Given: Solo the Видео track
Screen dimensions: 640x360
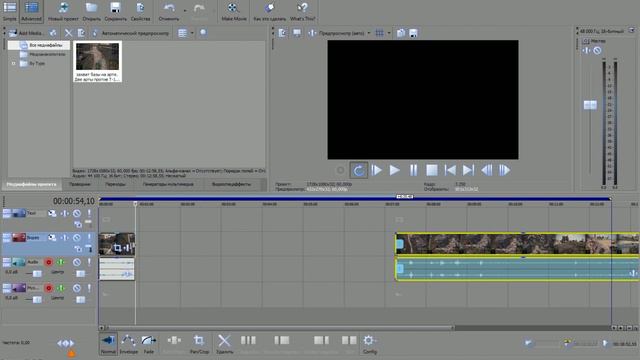Looking at the screenshot, I should [89, 238].
